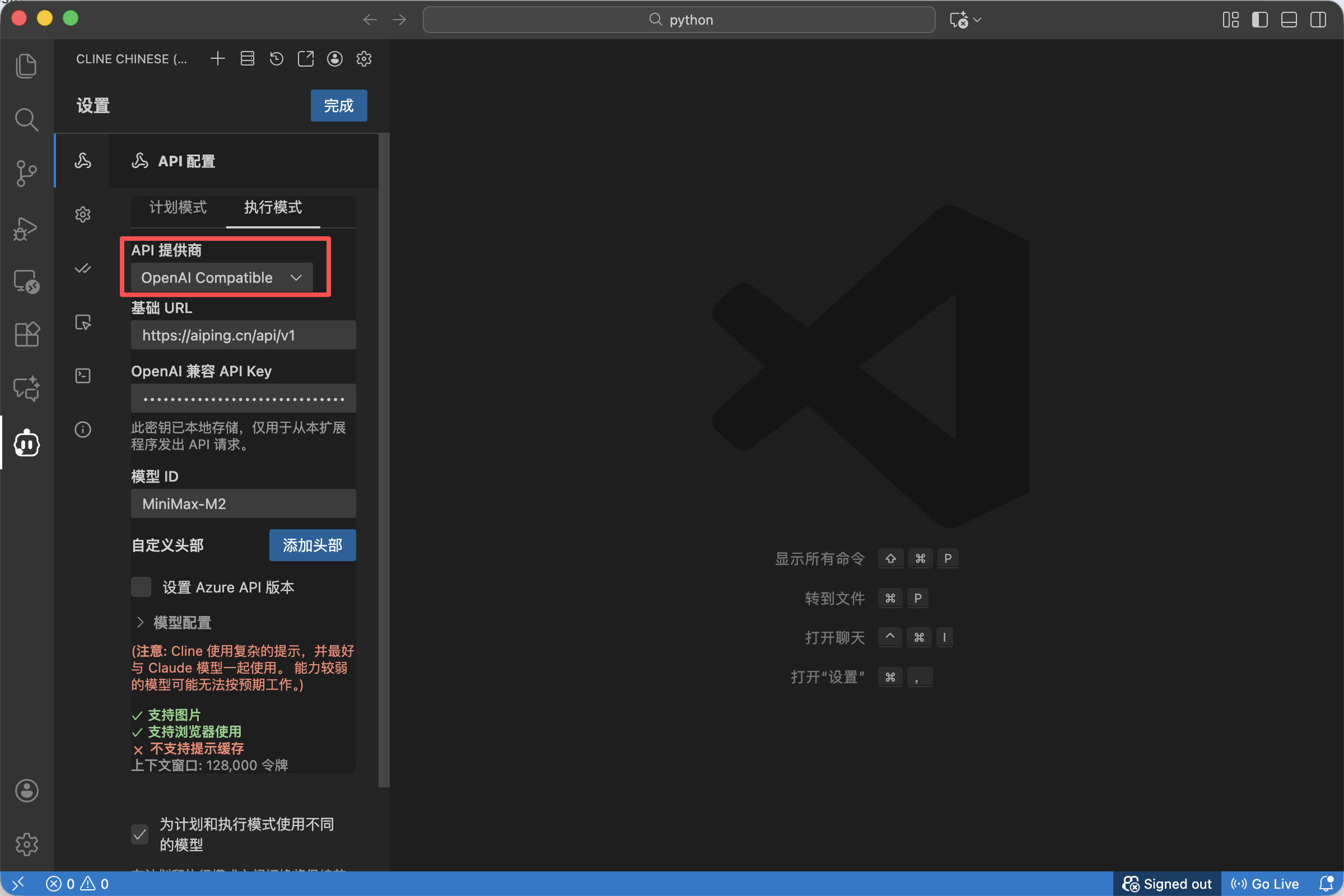Uncheck 为计划和执行模式使用不同的模型 checkbox
Image resolution: width=1344 pixels, height=896 pixels.
[x=140, y=834]
